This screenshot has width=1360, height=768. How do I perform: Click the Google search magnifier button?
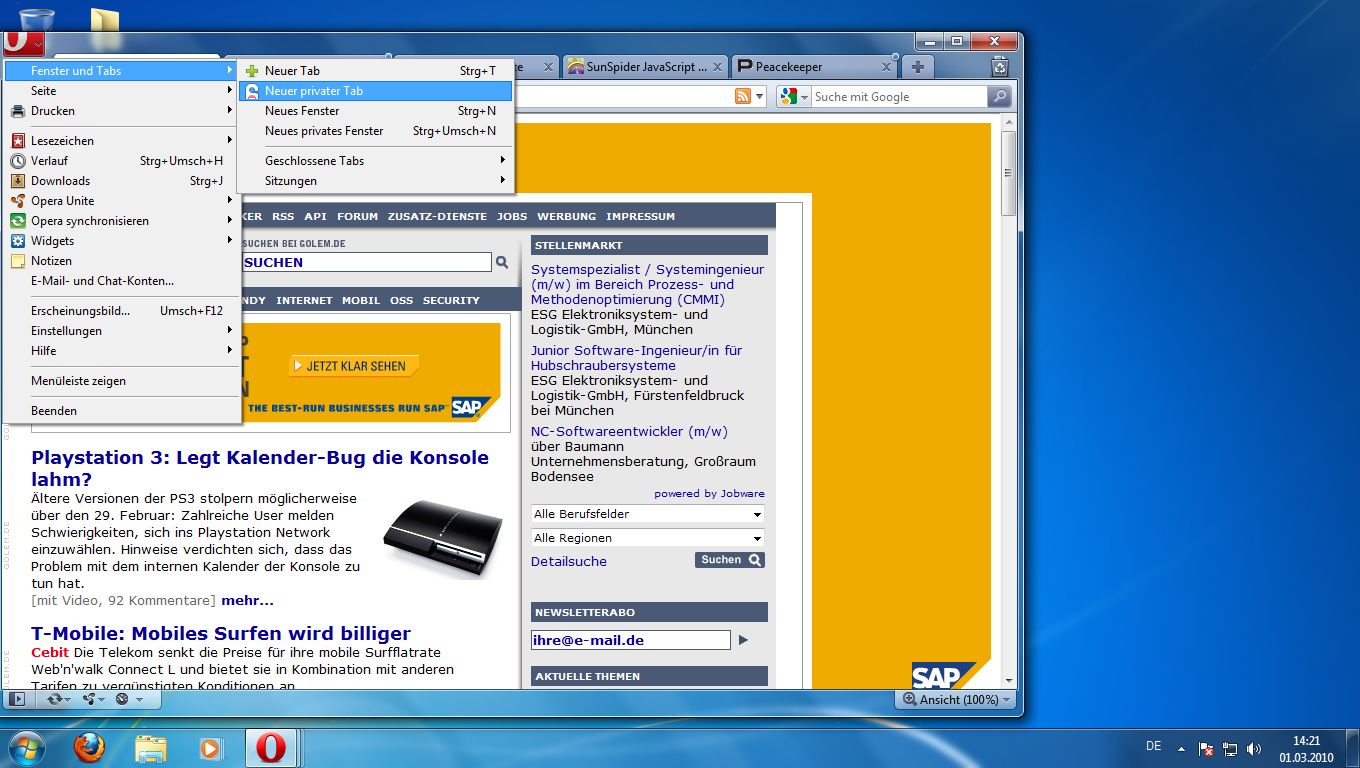[x=999, y=97]
